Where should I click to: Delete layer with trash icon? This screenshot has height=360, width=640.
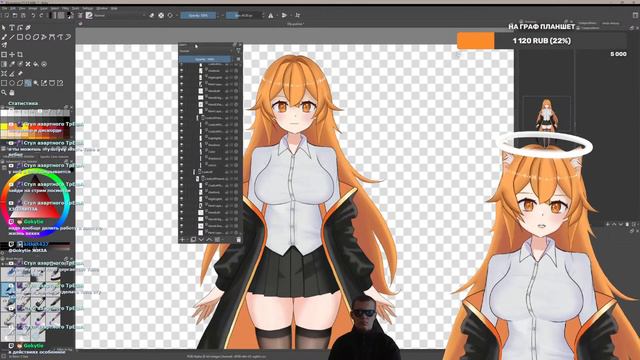[x=238, y=240]
